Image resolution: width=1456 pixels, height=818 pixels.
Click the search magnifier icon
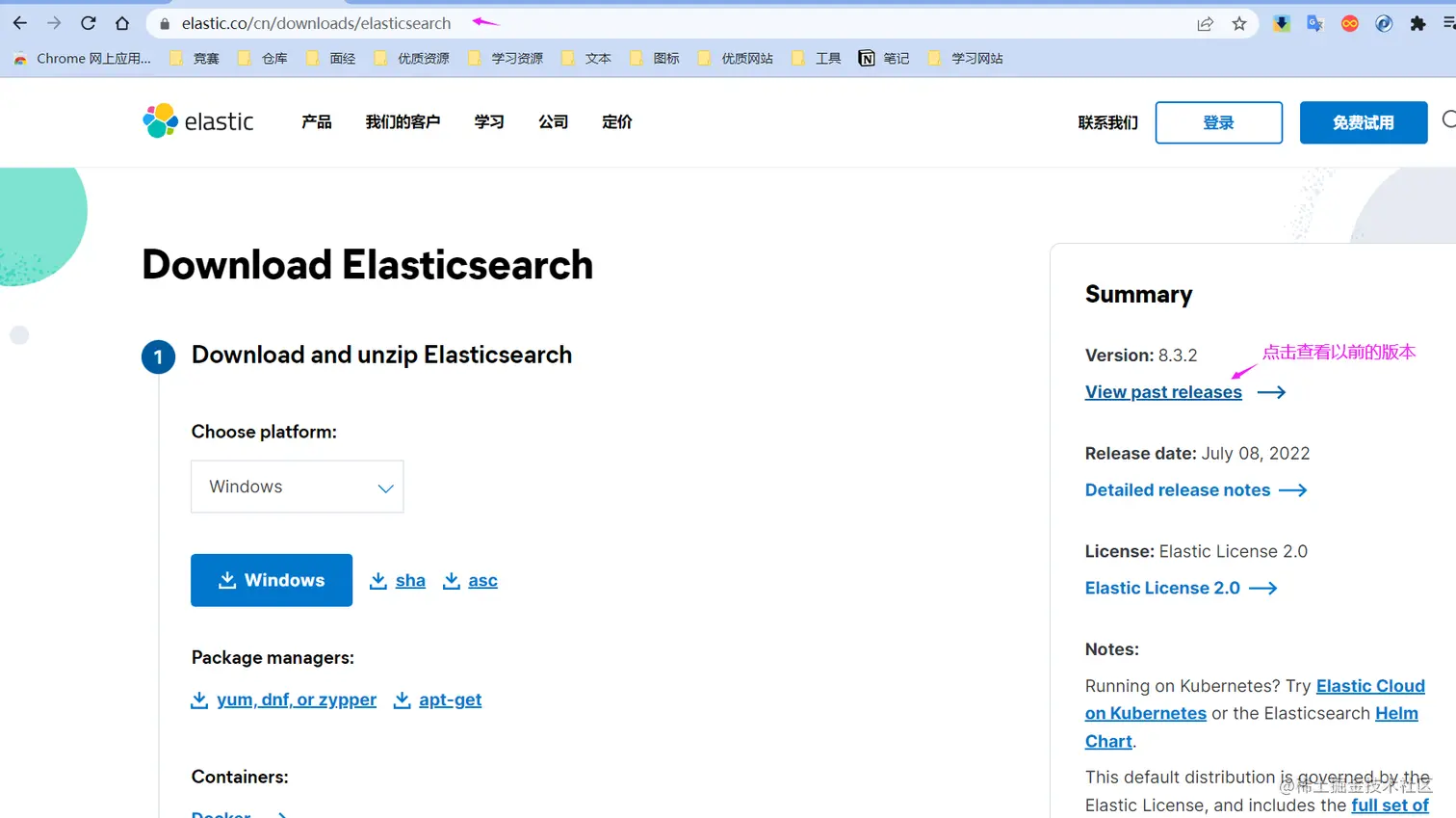tap(1448, 119)
